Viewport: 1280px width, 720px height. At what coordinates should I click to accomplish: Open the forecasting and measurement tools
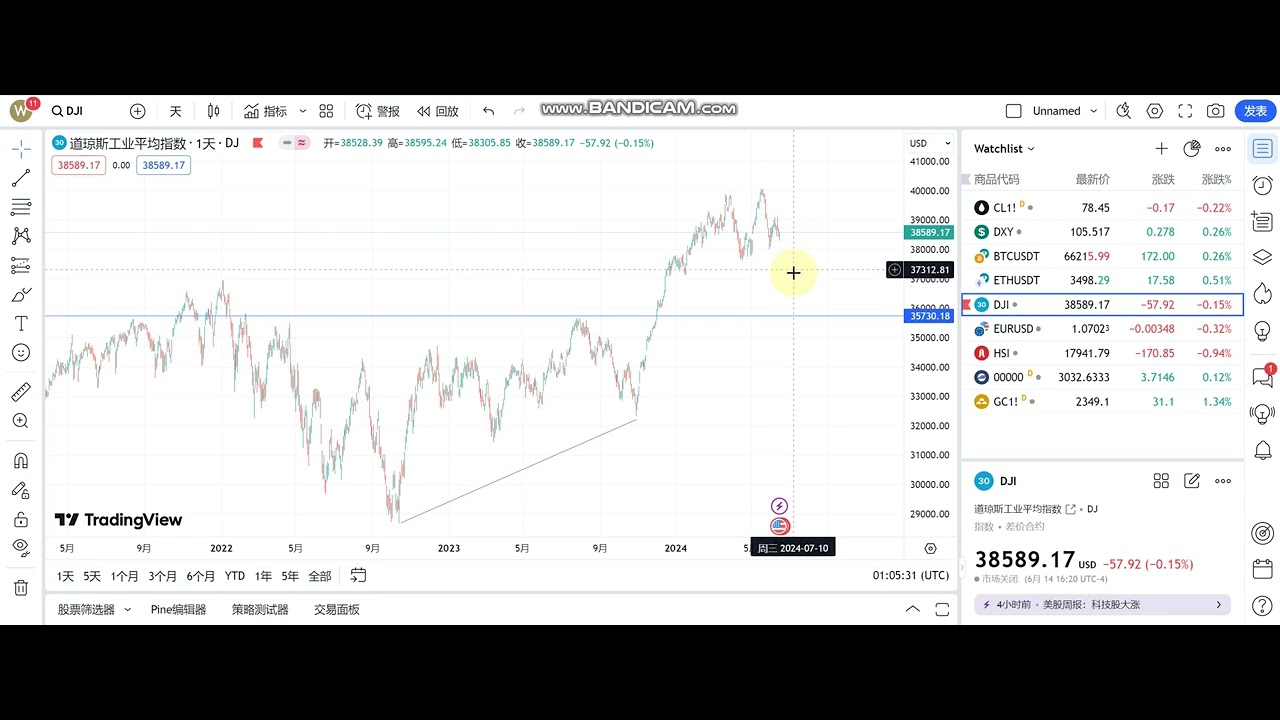click(21, 265)
